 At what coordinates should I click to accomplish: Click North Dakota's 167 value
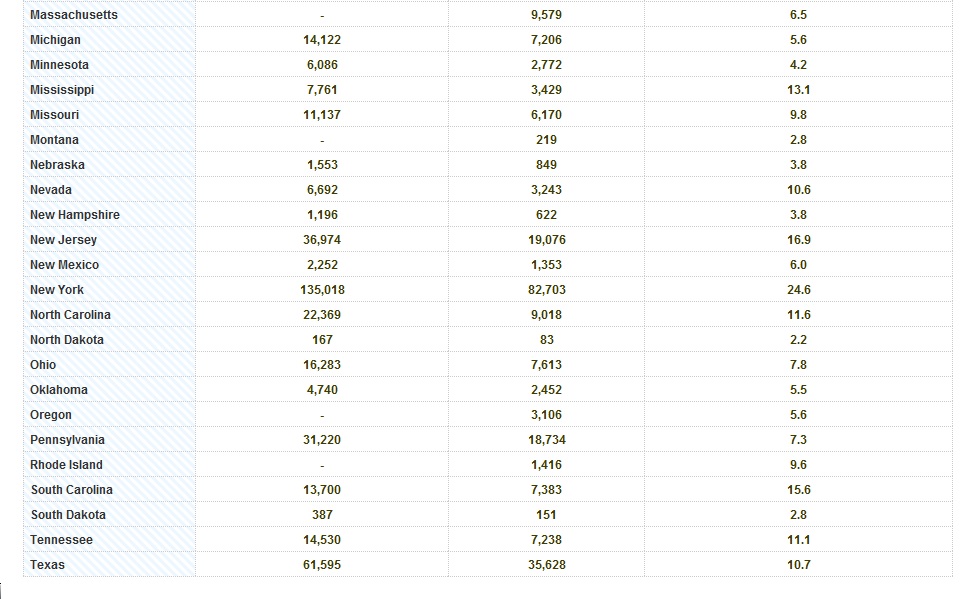pyautogui.click(x=322, y=340)
